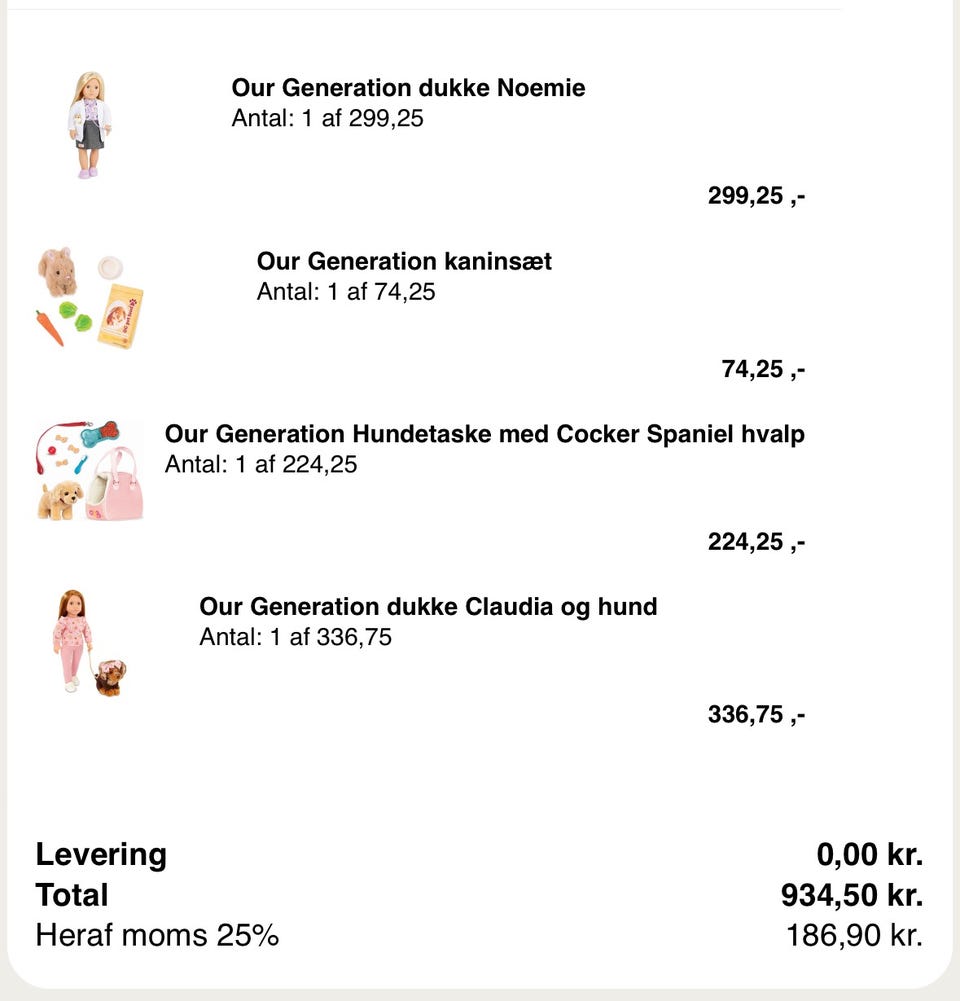Open Our Generation kaninsæt title
Screen dimensions: 960x1001
[x=404, y=261]
